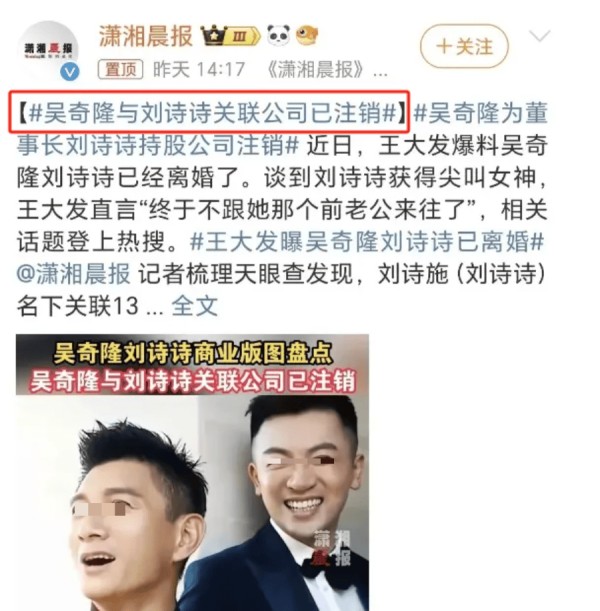Open hashtag 王大发曝吴奇隆刘诗诗已离婚
Image resolution: width=600 pixels, height=611 pixels.
367,242
